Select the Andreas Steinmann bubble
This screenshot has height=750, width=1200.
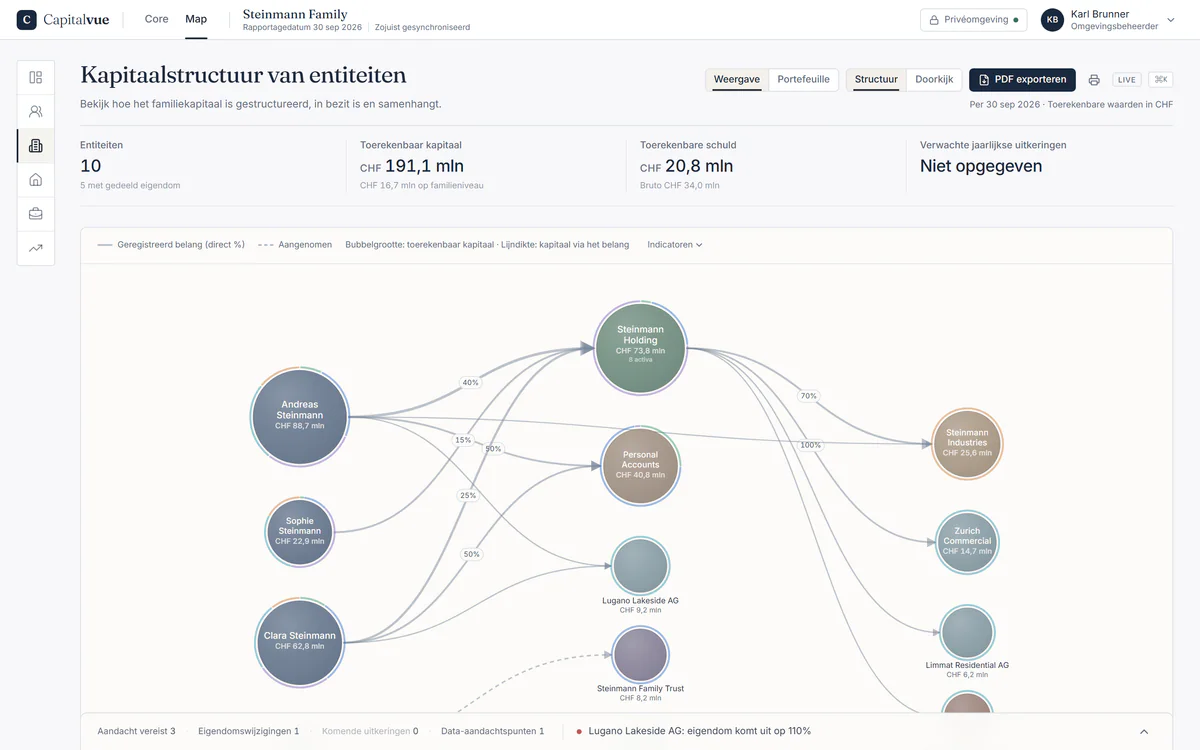coord(300,416)
